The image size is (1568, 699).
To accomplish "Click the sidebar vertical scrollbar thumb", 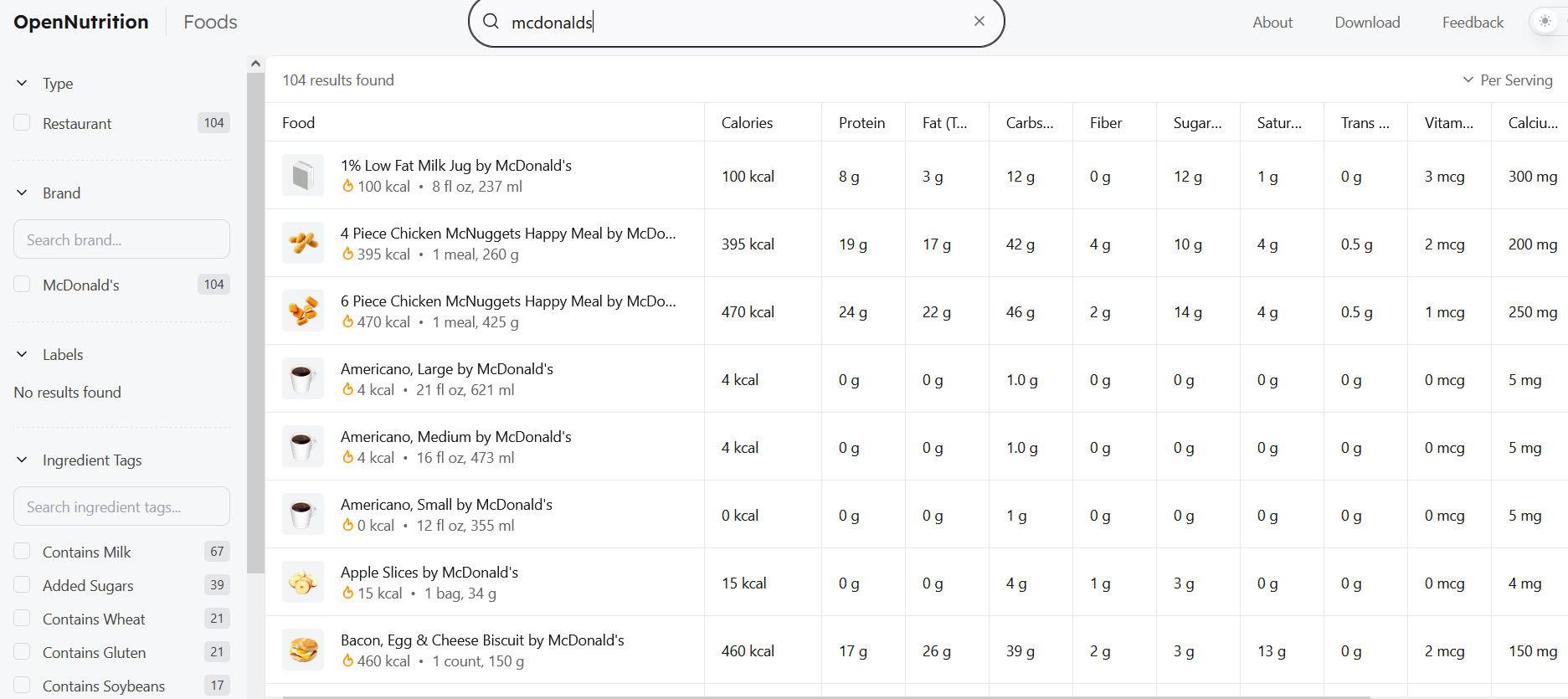I will tap(256, 322).
